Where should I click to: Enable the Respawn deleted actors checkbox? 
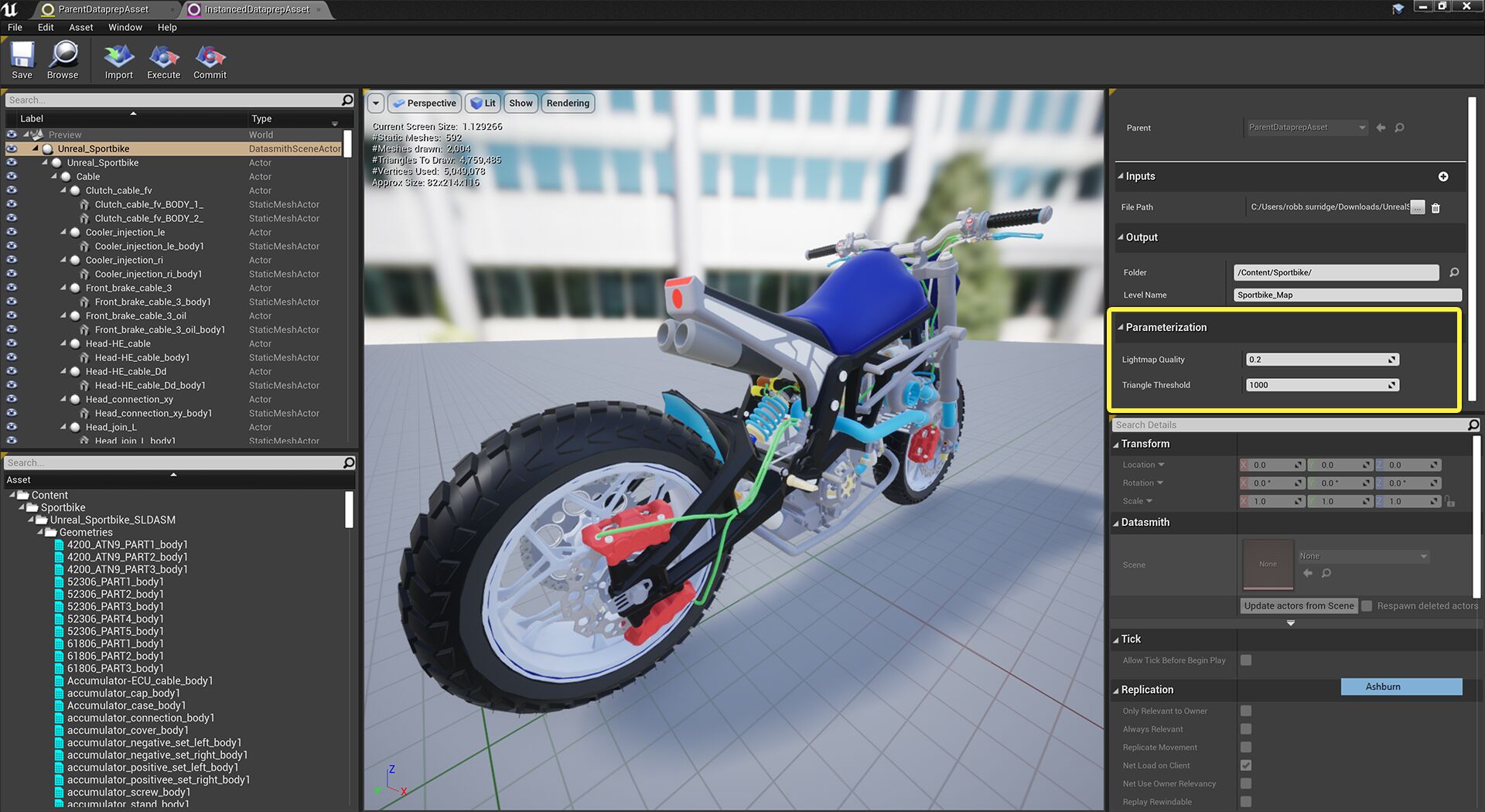(x=1367, y=606)
